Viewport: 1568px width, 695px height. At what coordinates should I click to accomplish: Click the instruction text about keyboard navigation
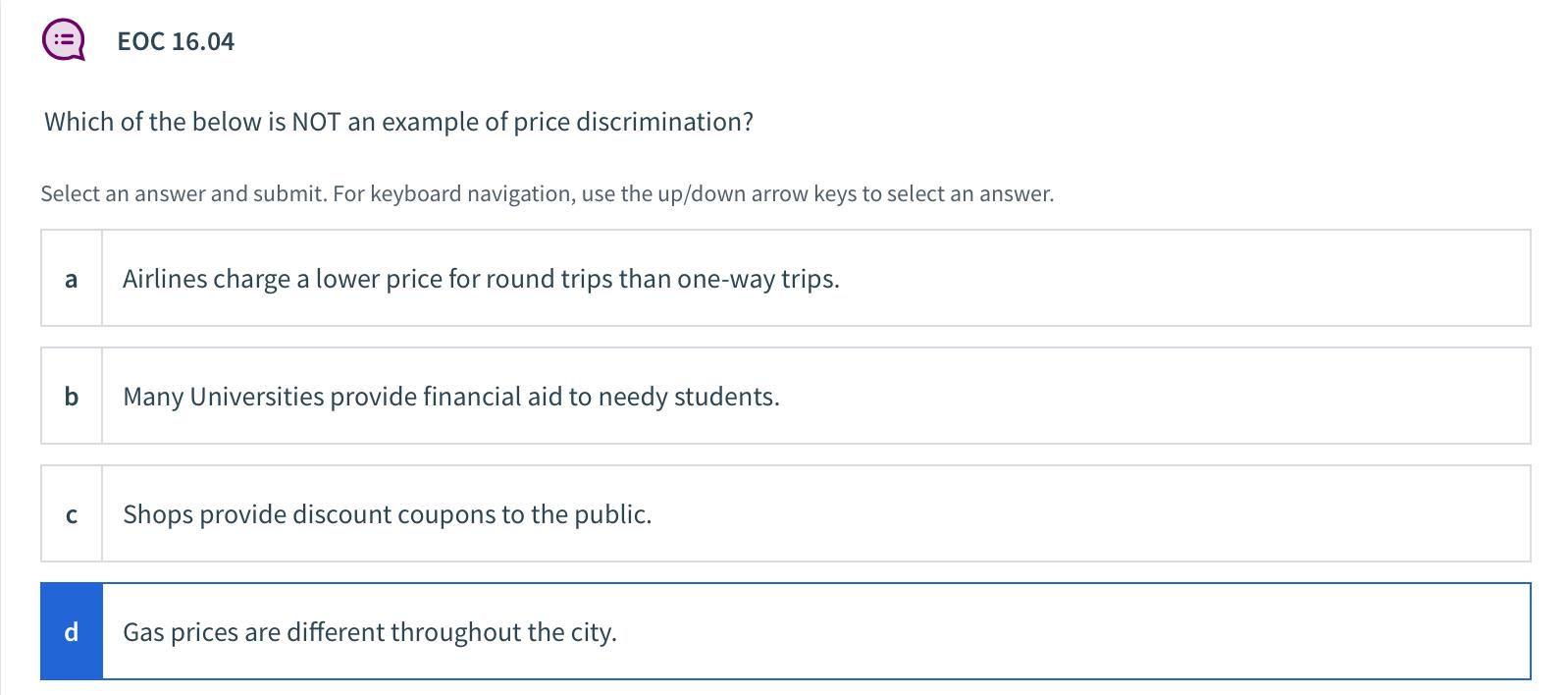point(546,193)
